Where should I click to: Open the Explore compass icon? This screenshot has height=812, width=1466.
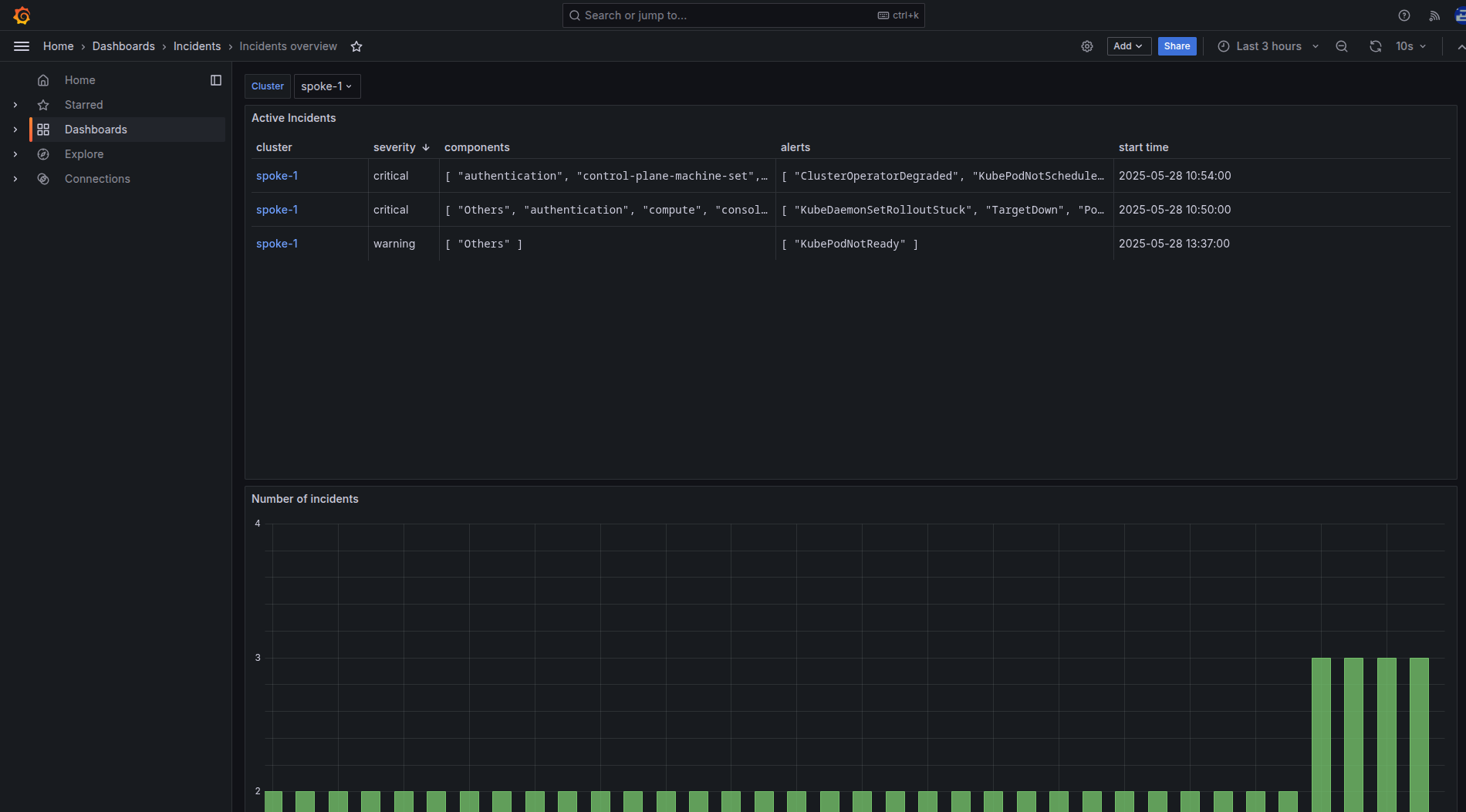43,154
